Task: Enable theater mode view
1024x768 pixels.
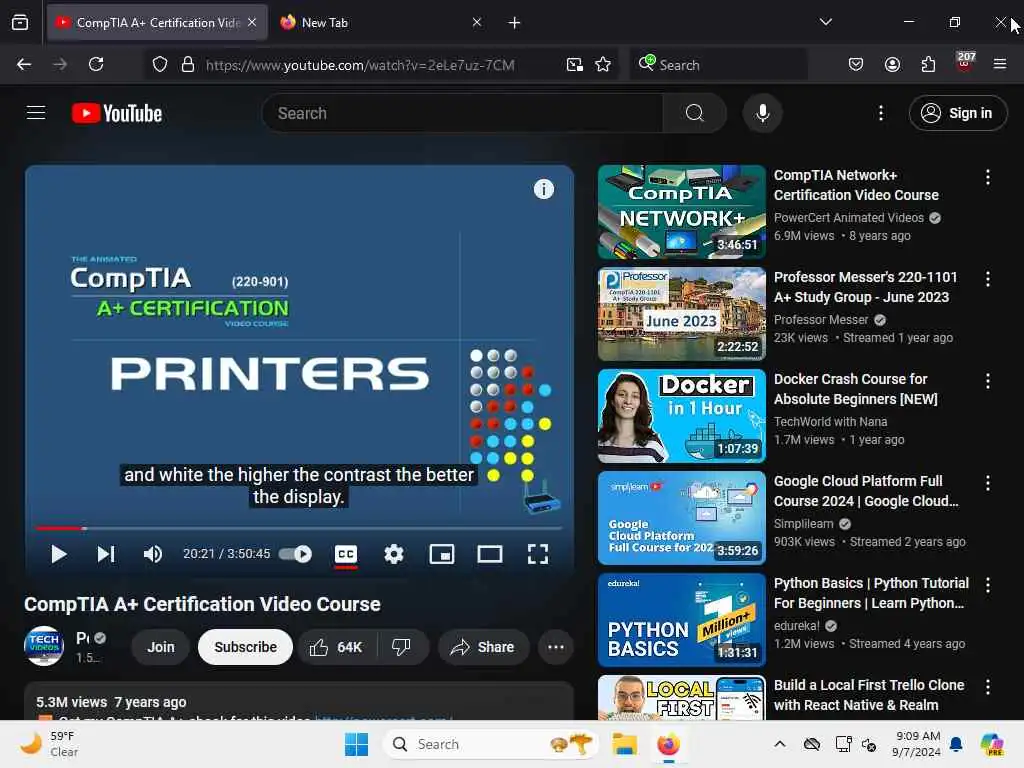Action: [490, 554]
